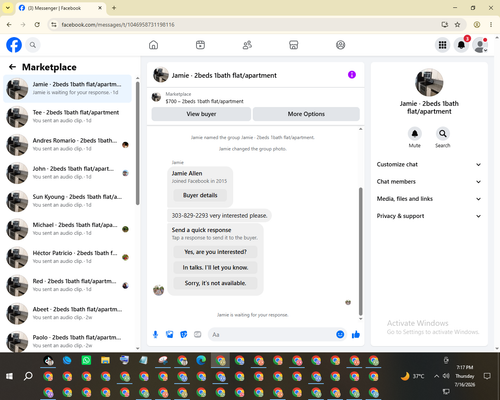View site information icon in address bar
Viewport: 500px width, 400px height.
pos(54,25)
